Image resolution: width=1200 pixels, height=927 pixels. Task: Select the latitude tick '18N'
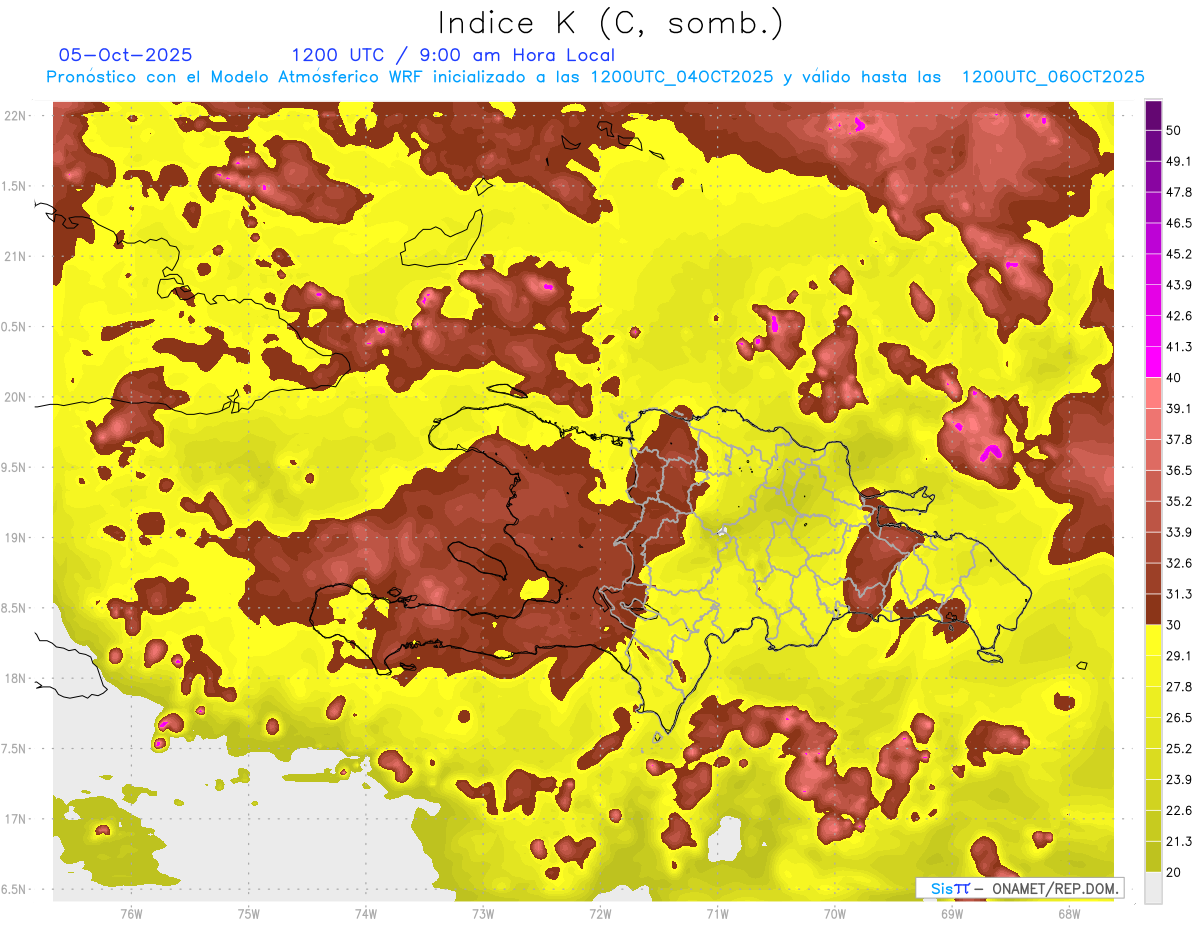click(x=15, y=678)
